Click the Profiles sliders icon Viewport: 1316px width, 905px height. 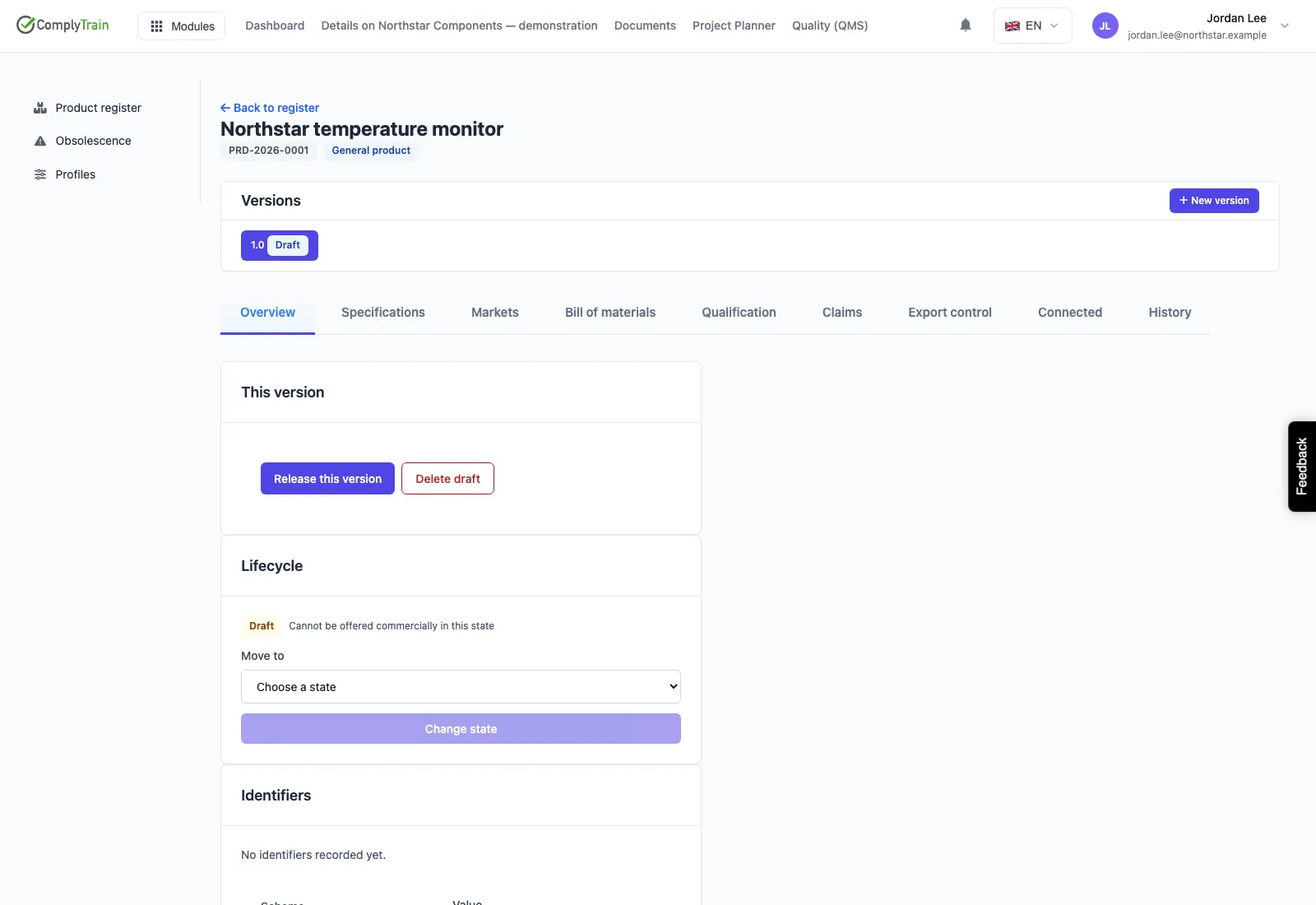click(40, 174)
